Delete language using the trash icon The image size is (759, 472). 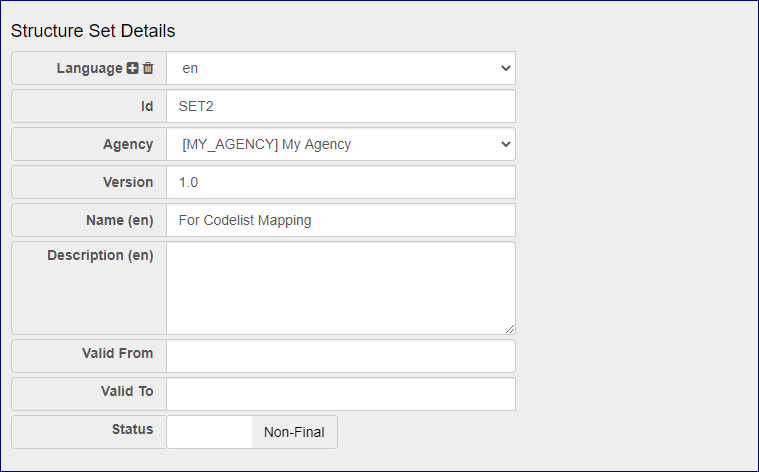148,69
